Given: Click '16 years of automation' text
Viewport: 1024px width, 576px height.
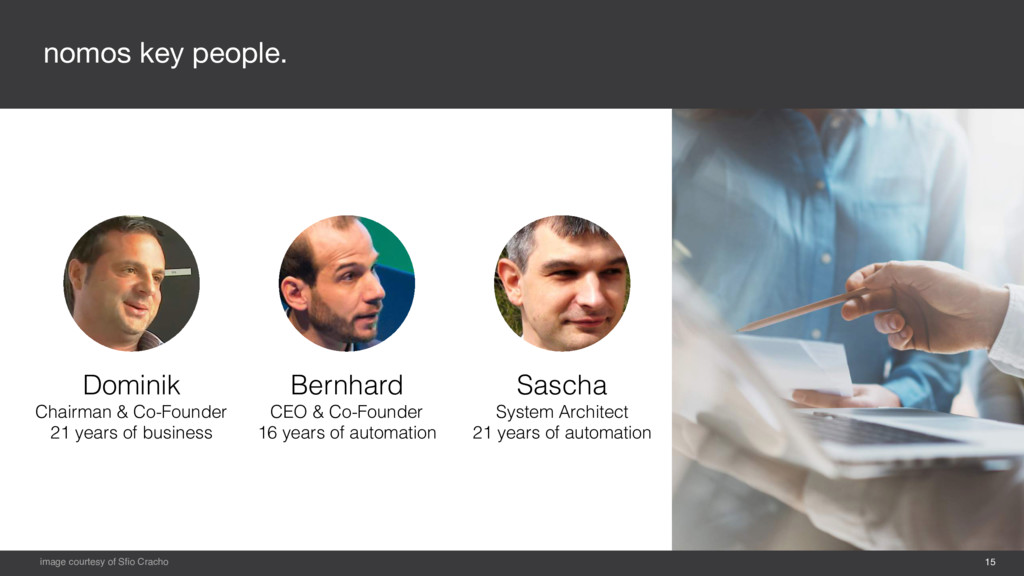Looking at the screenshot, I should 347,433.
